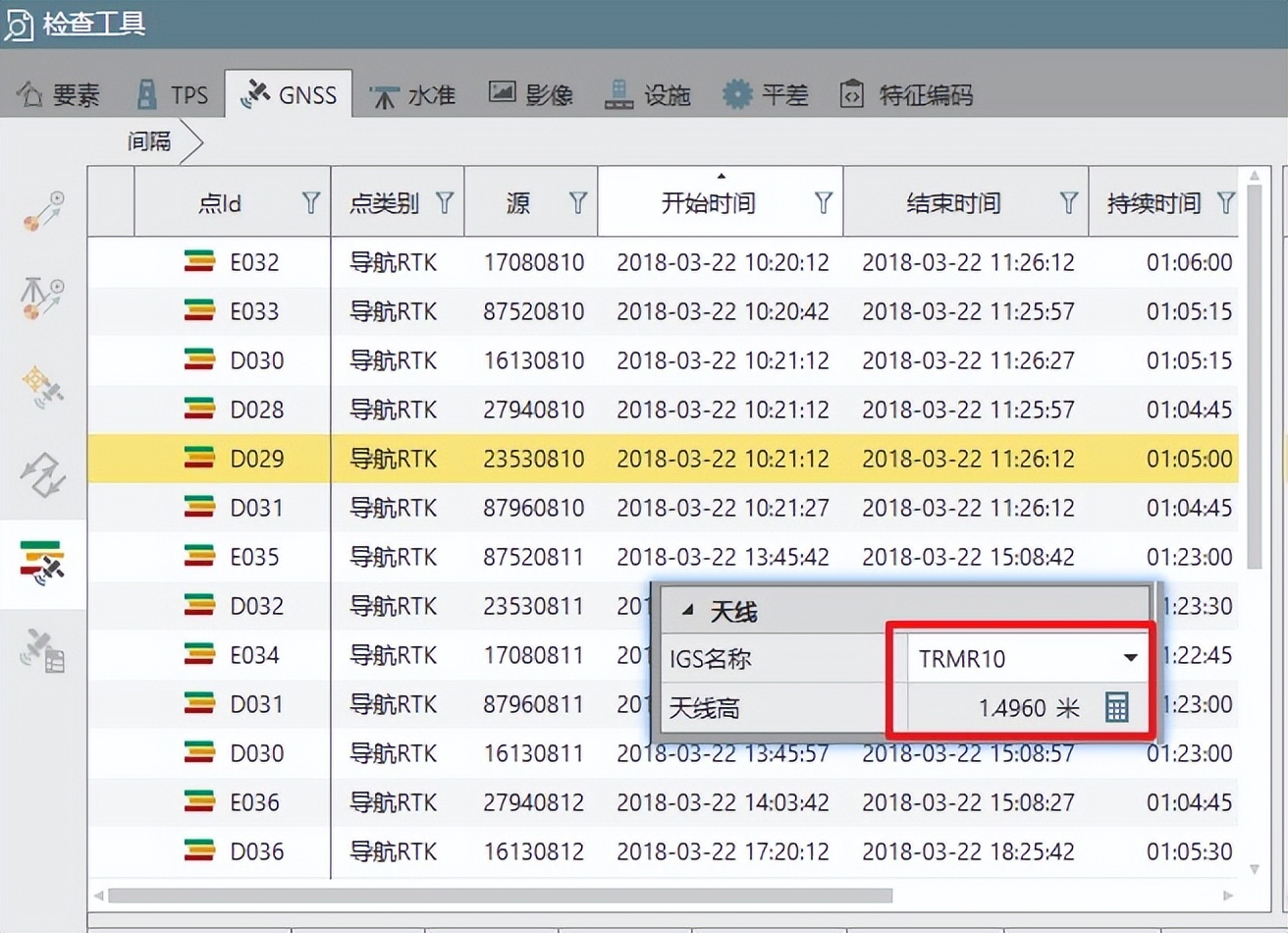
Task: Click the interval icon of row E035
Action: 199,556
